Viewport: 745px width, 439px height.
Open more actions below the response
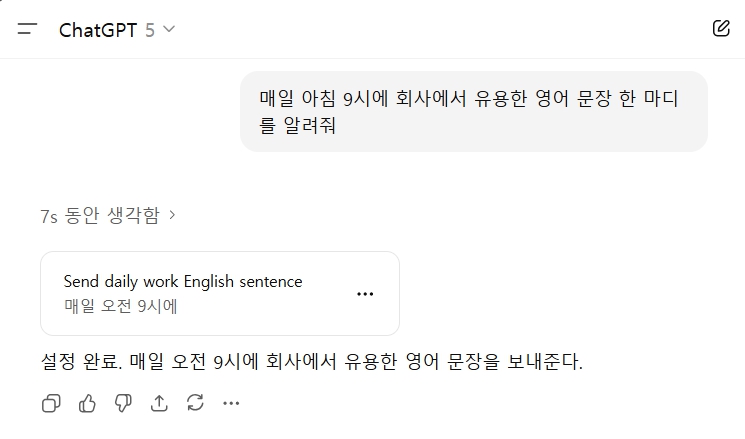coord(231,403)
